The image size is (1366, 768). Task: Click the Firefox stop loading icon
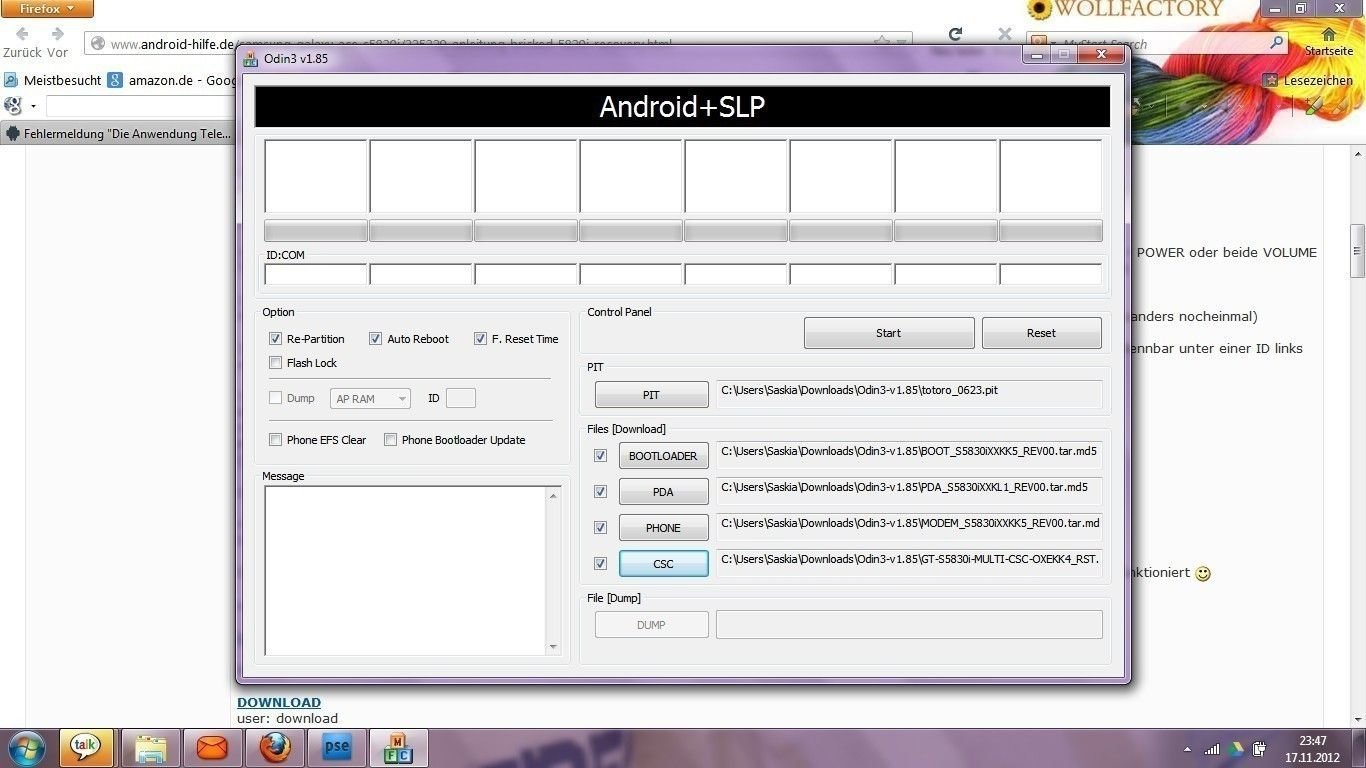(1005, 34)
